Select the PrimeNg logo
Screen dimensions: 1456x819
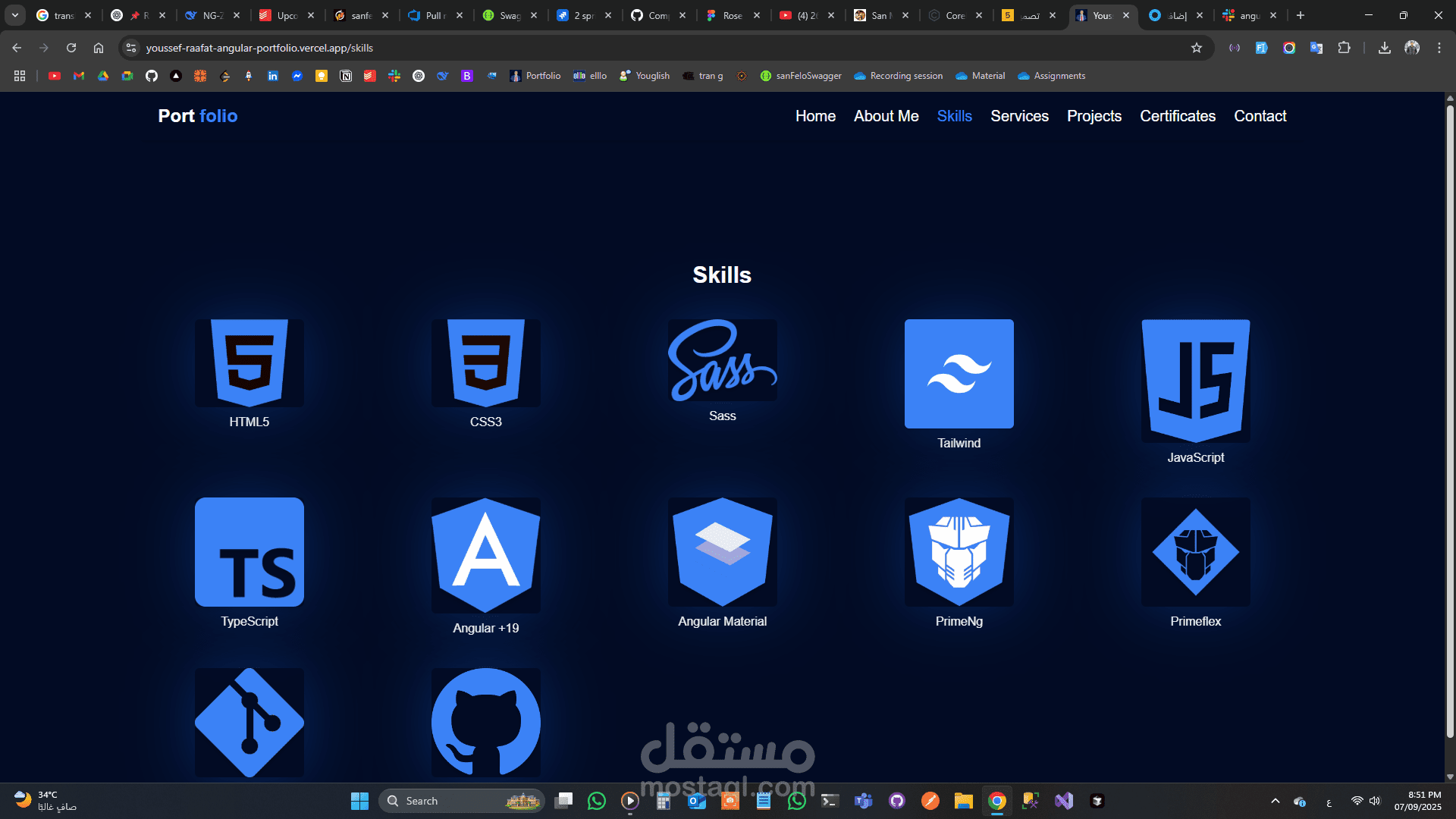[x=959, y=552]
